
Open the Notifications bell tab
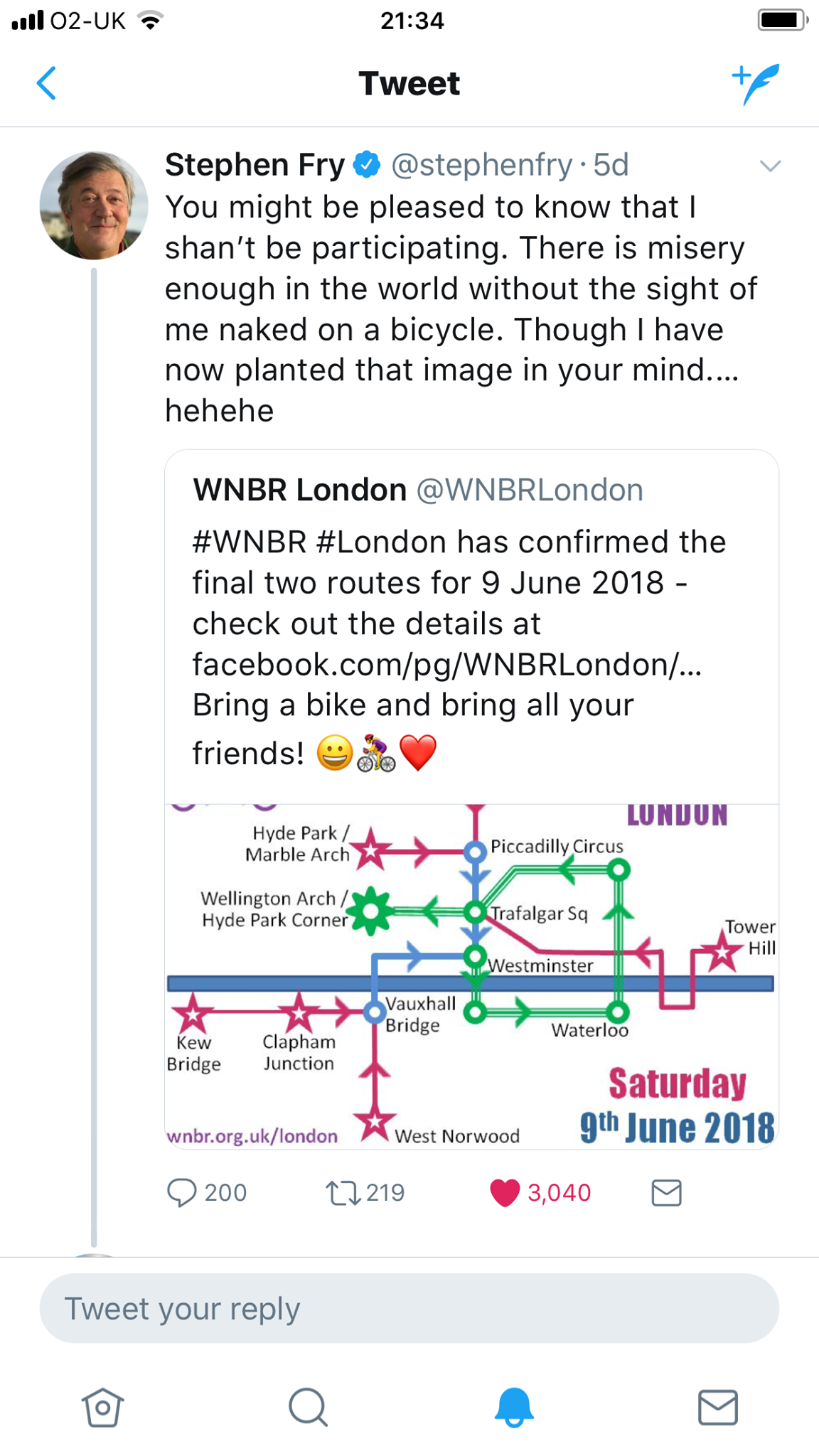click(x=513, y=1407)
